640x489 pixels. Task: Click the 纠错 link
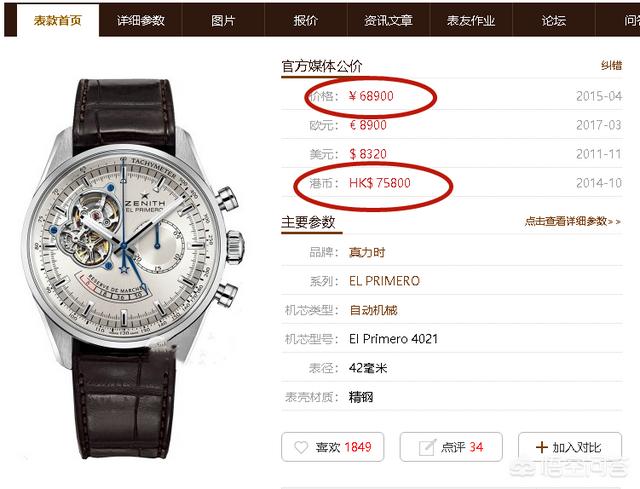611,65
